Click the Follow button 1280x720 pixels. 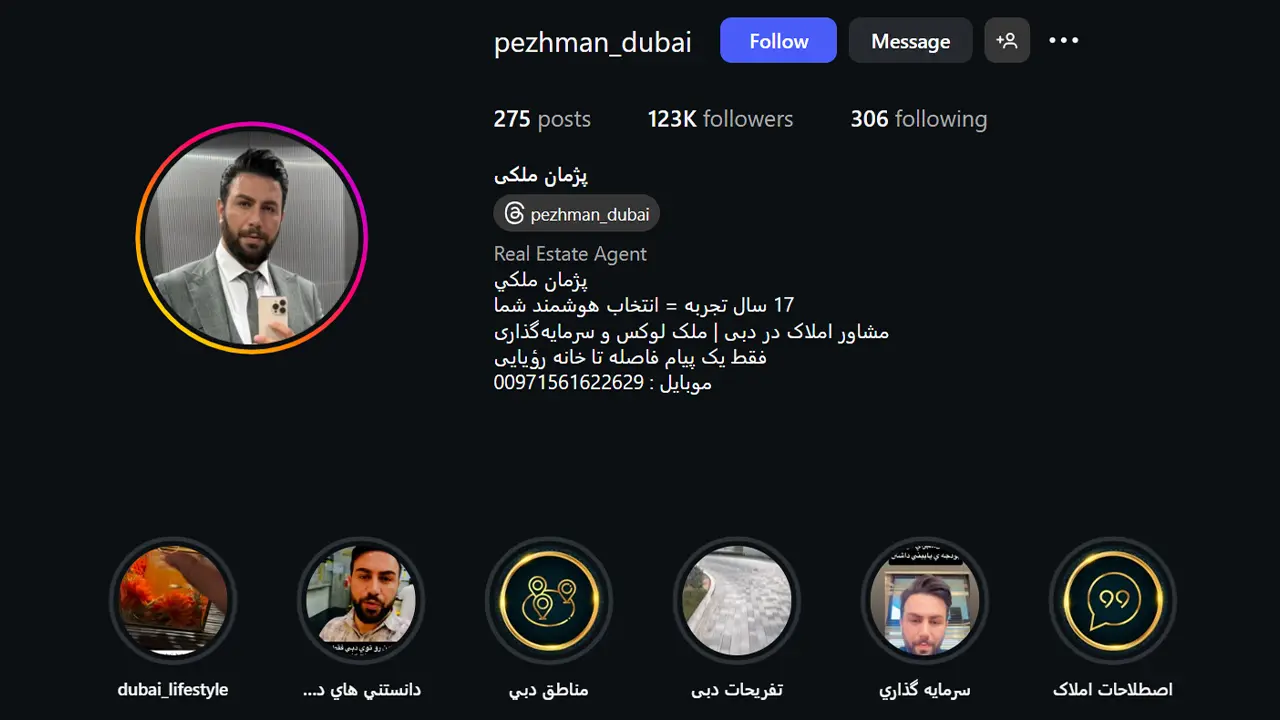[778, 41]
